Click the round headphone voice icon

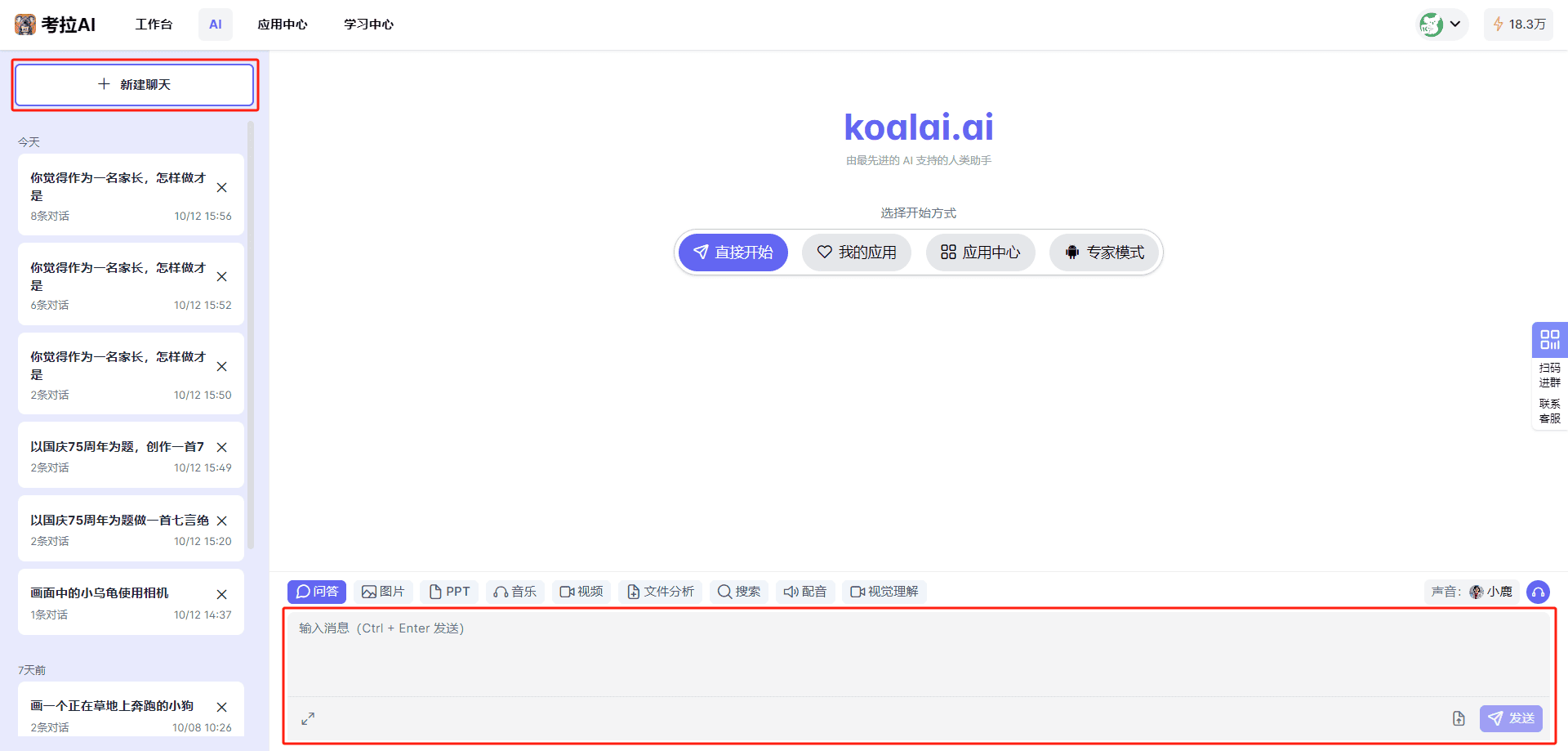coord(1539,592)
